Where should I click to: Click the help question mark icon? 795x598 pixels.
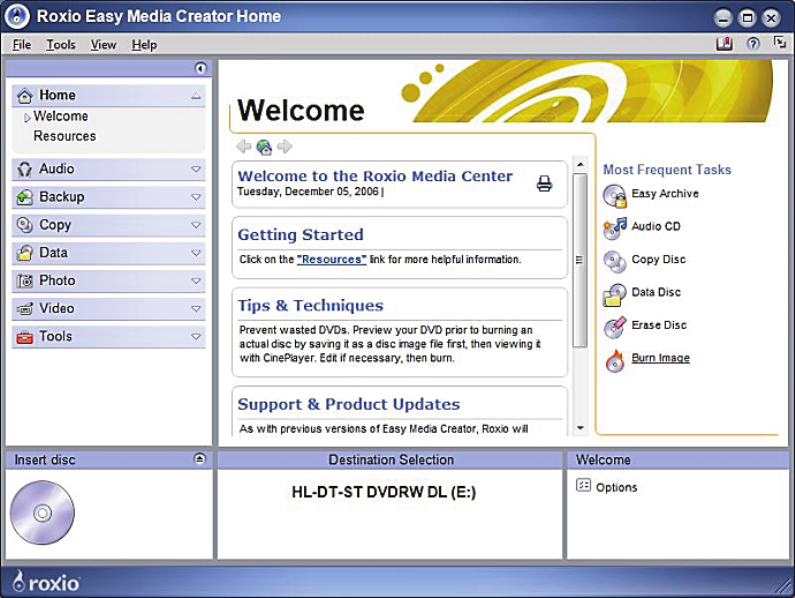tap(753, 44)
